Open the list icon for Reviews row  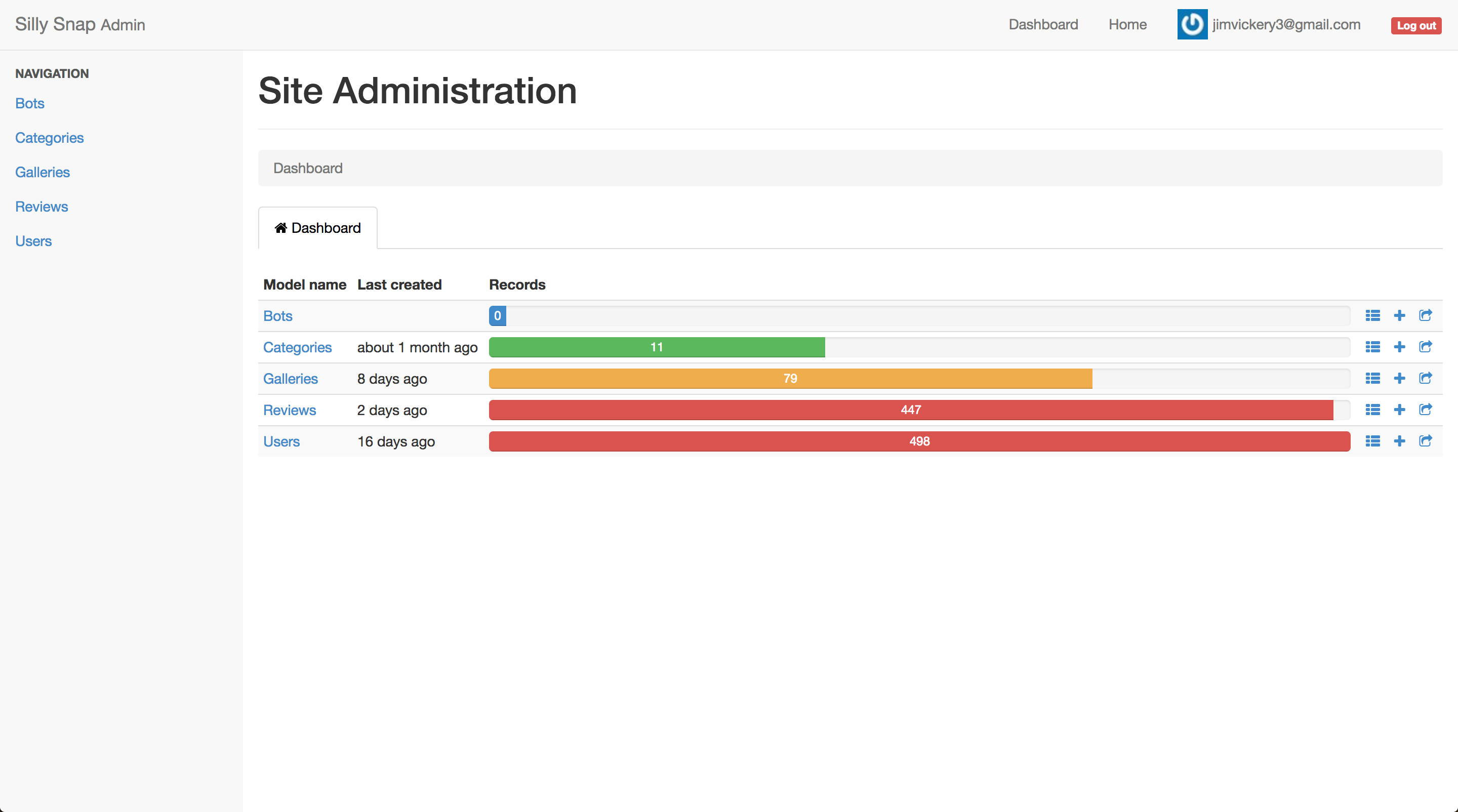(1372, 410)
